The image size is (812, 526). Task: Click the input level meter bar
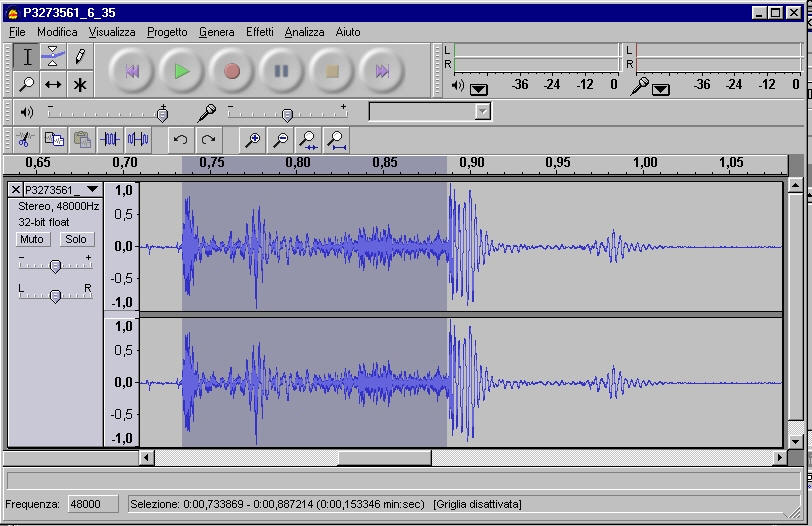(718, 57)
